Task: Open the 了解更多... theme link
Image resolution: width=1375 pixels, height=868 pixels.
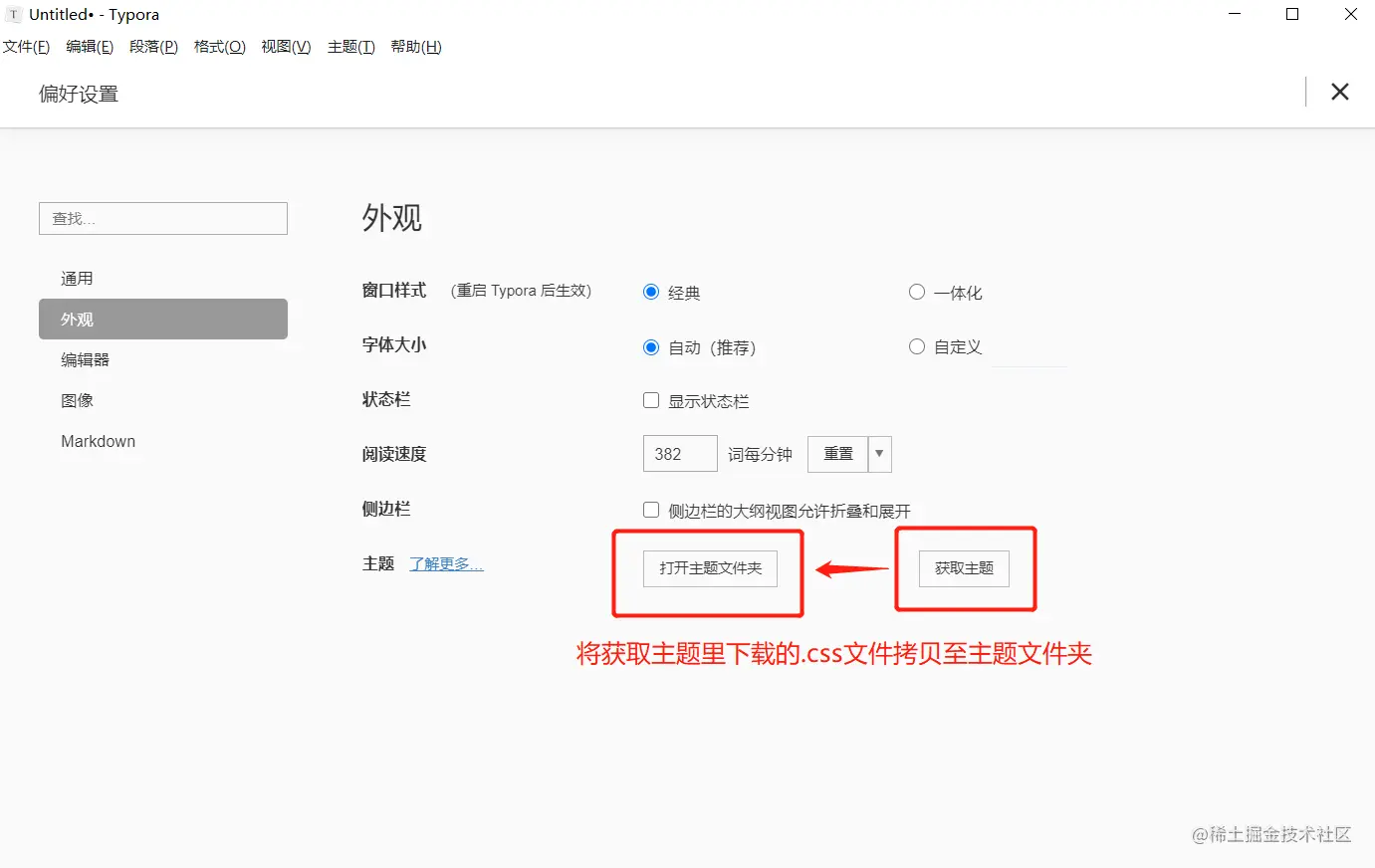Action: coord(446,564)
